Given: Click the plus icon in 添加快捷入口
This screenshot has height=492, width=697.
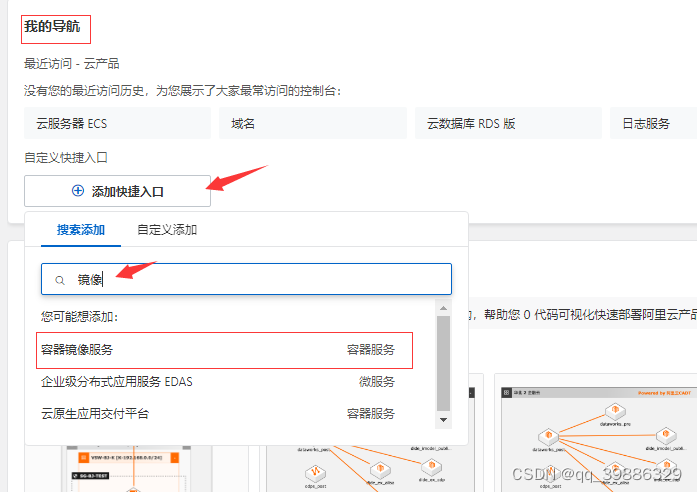Looking at the screenshot, I should 78,191.
